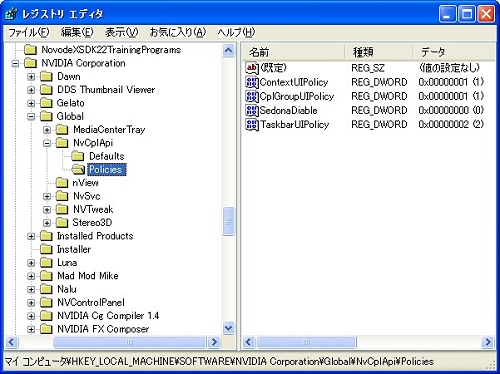Image resolution: width=500 pixels, height=374 pixels.
Task: Click the Dawn folder icon
Action: tap(46, 76)
